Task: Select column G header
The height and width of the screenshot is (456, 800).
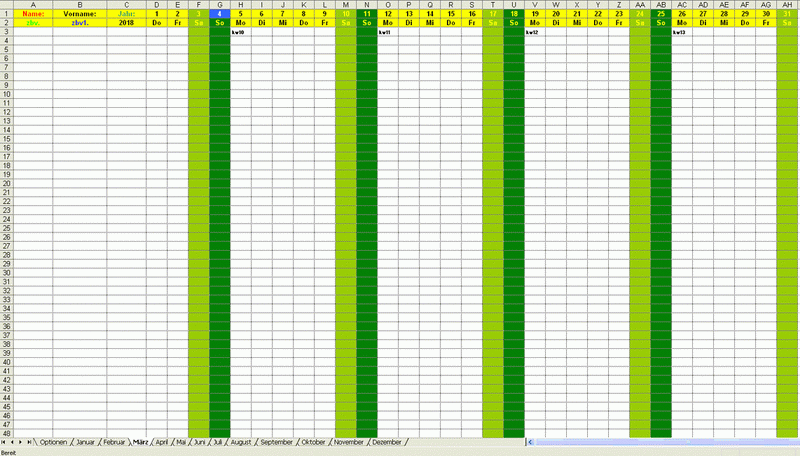Action: [x=219, y=5]
